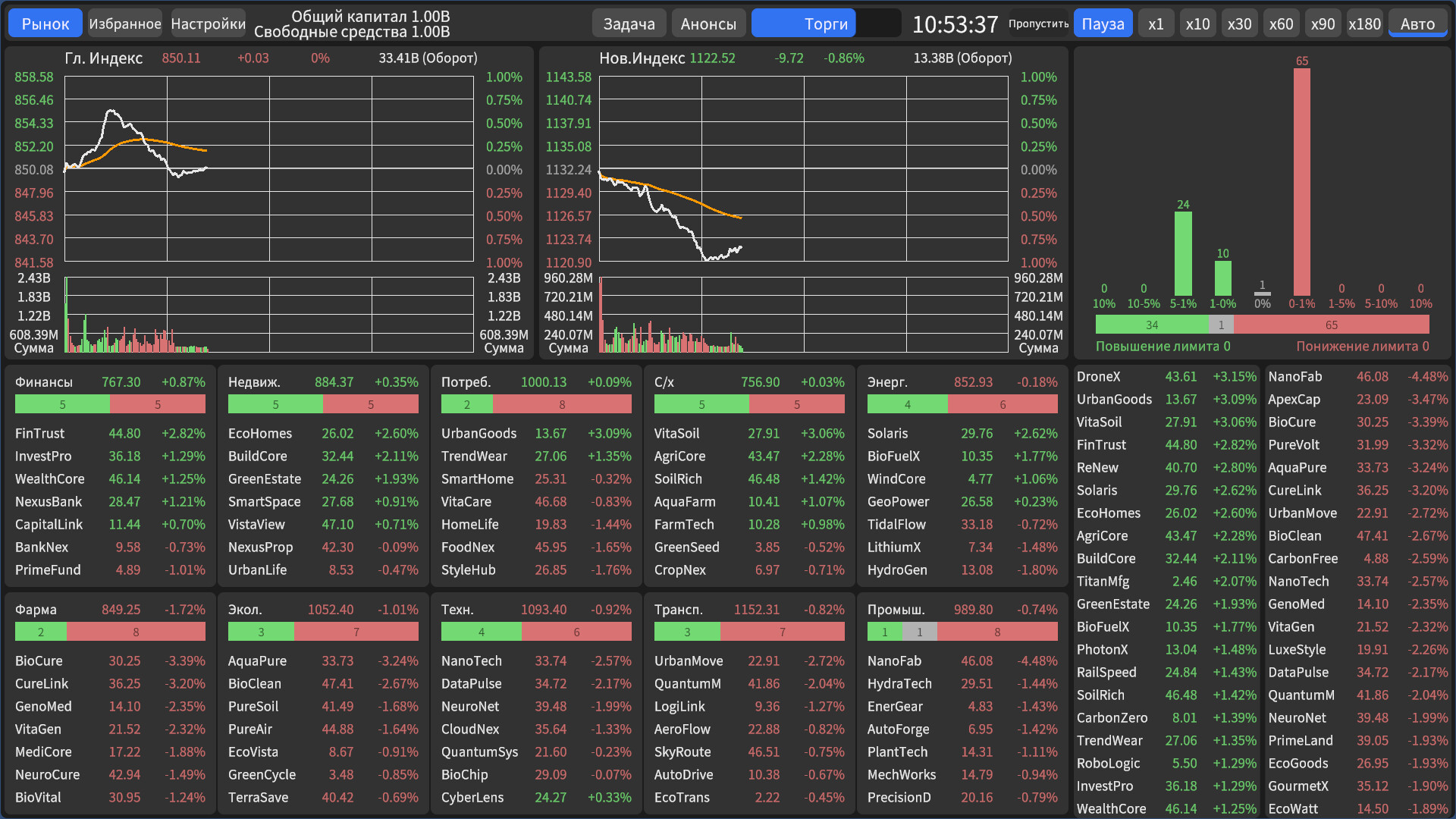The height and width of the screenshot is (819, 1456).
Task: Open the Настройки tab
Action: tap(208, 24)
